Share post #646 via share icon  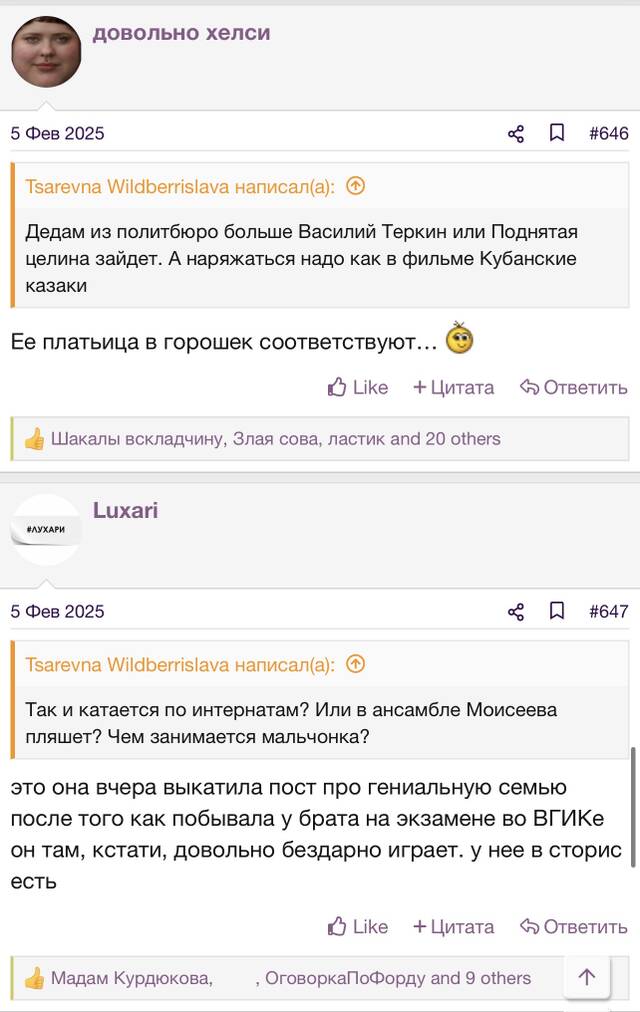pyautogui.click(x=515, y=134)
